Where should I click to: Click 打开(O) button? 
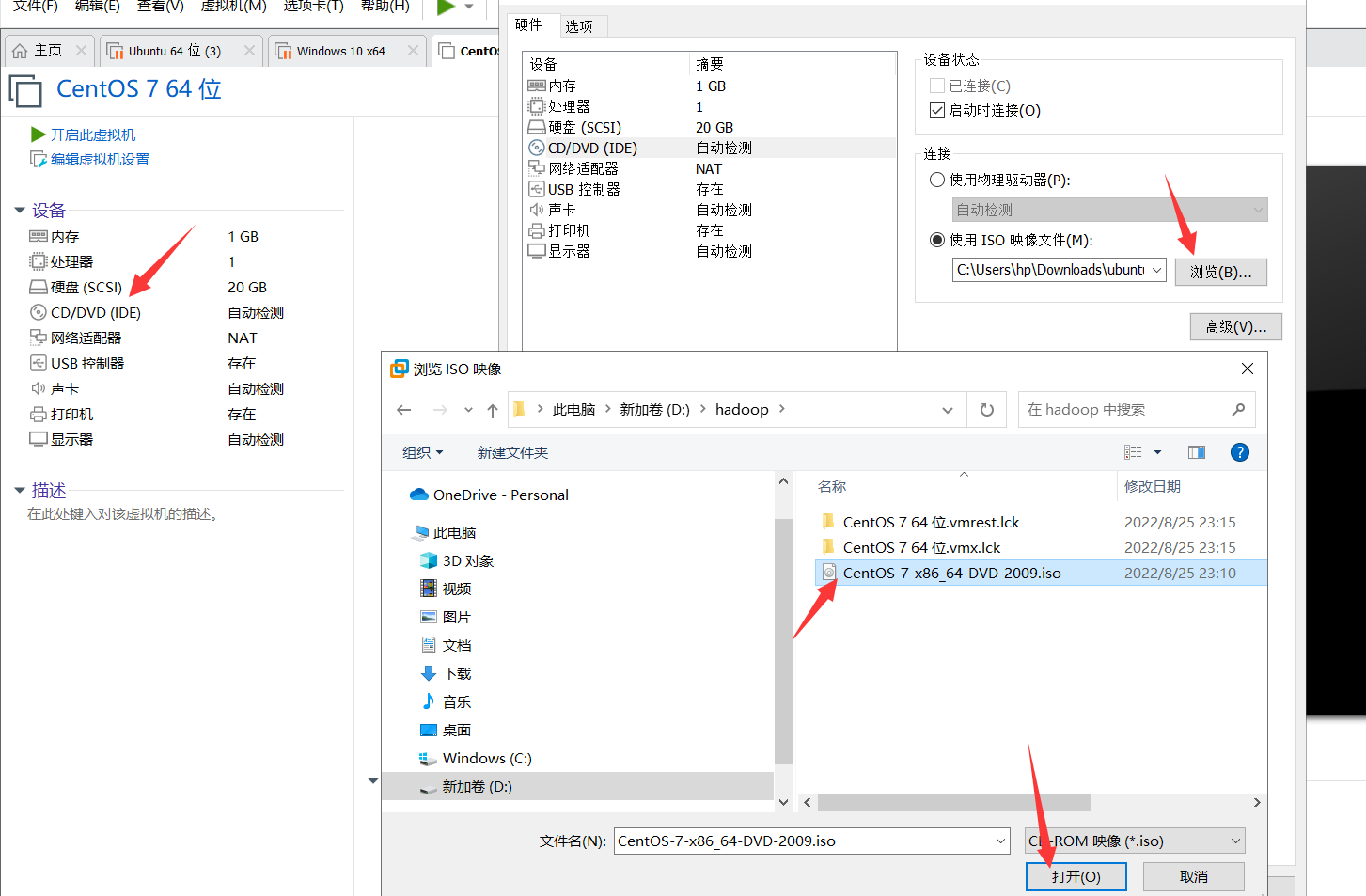coord(1076,876)
